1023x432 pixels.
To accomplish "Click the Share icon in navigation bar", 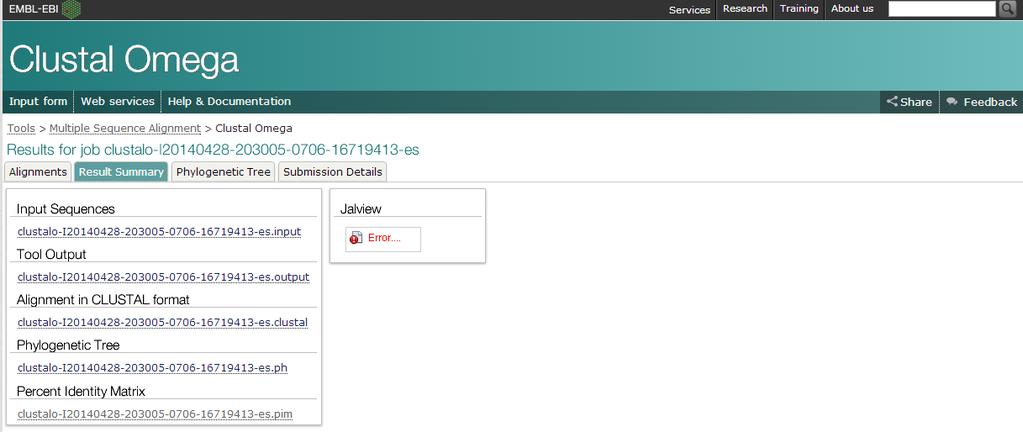I will click(x=892, y=101).
